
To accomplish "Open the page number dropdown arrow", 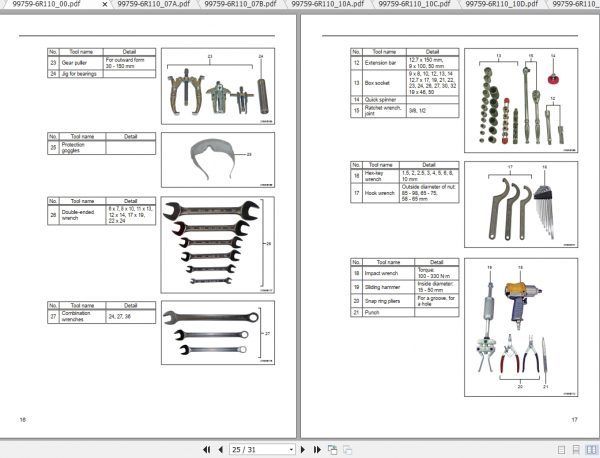I will point(291,450).
